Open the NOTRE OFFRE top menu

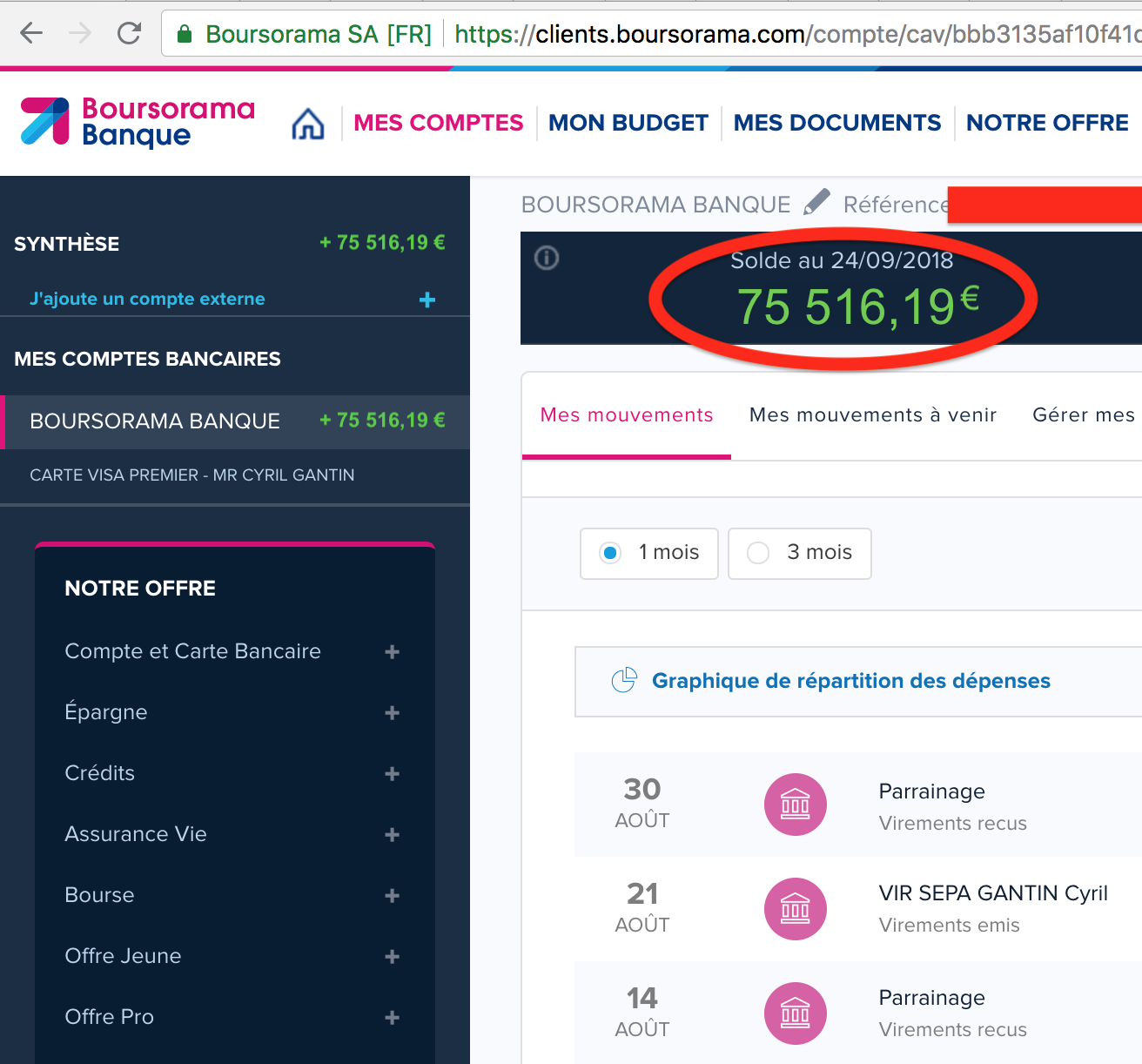point(1047,123)
